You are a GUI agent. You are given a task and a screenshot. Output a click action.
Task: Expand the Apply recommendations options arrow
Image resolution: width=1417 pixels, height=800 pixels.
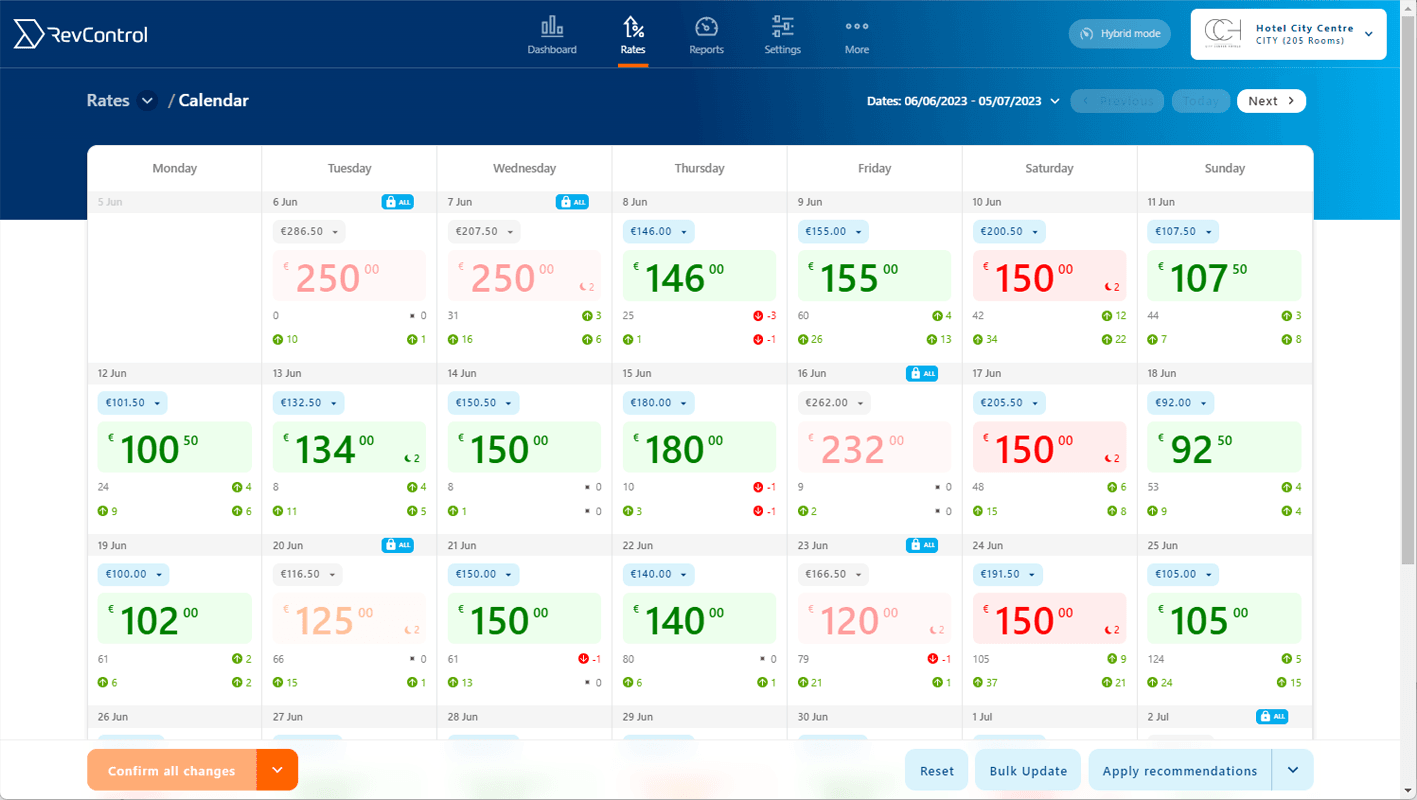[1293, 770]
